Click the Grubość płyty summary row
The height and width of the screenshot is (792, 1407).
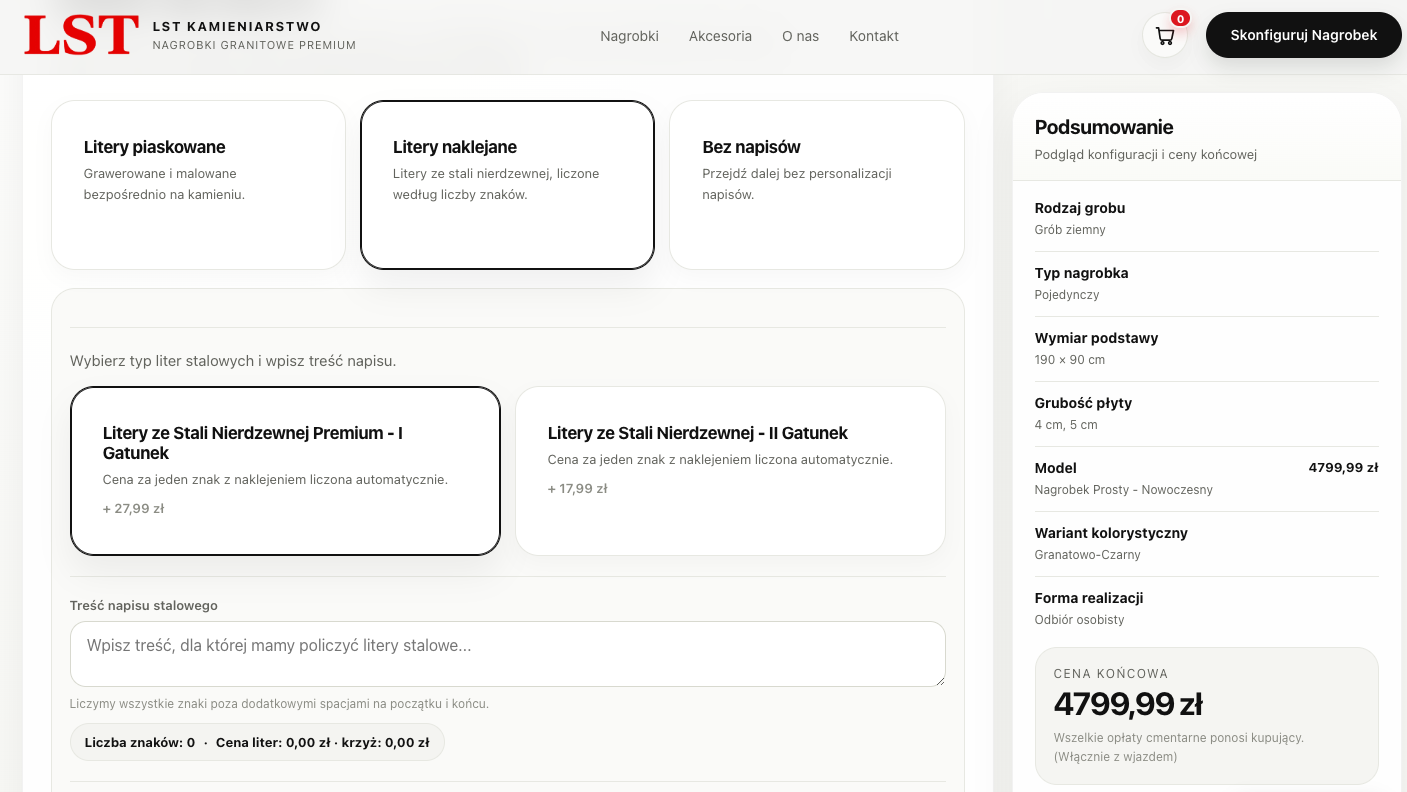coord(1207,414)
